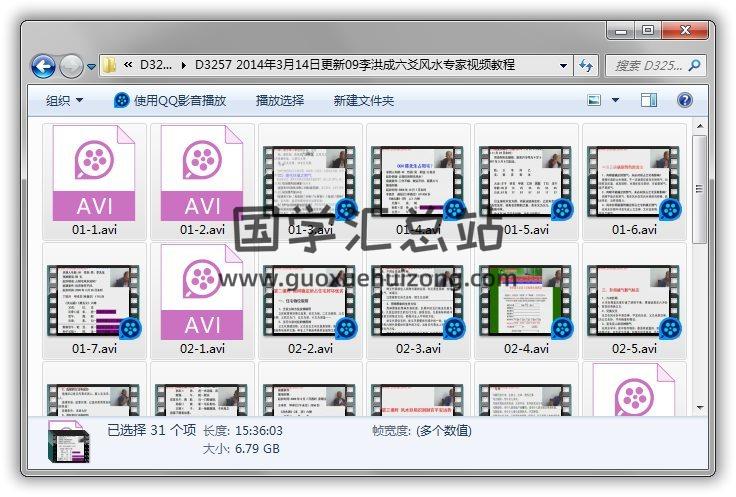Select the 01-6.avi video thumbnail

634,183
